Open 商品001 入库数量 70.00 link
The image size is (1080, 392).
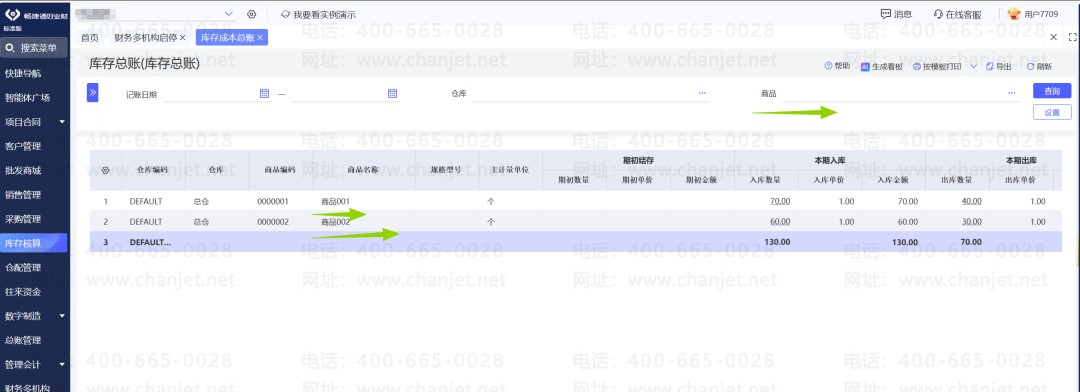(x=780, y=202)
